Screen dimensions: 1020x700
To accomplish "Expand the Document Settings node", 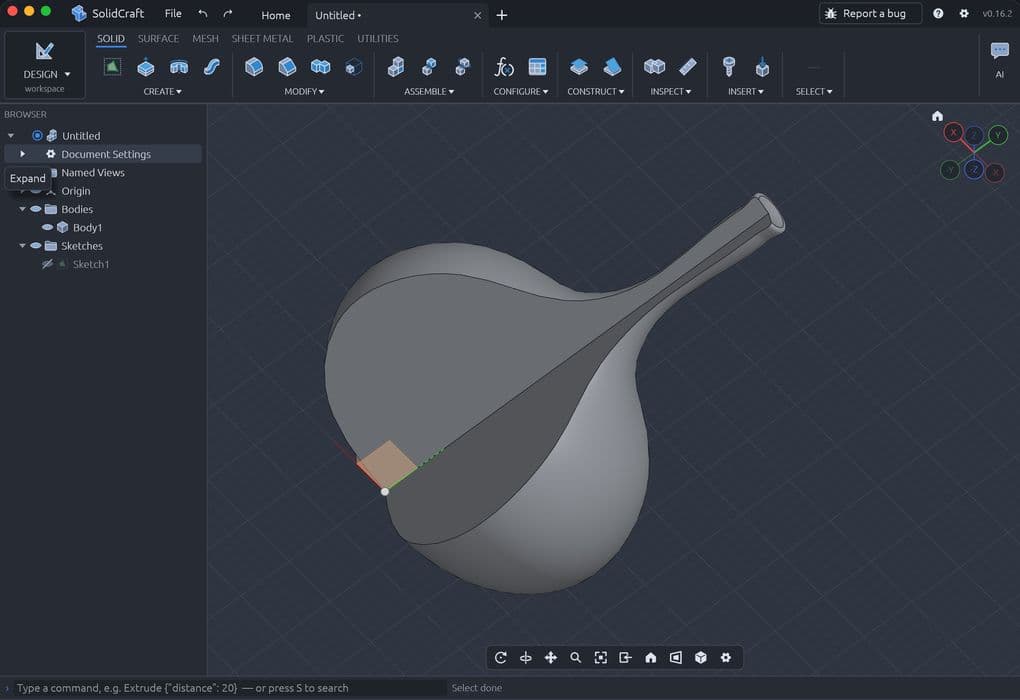I will [22, 154].
